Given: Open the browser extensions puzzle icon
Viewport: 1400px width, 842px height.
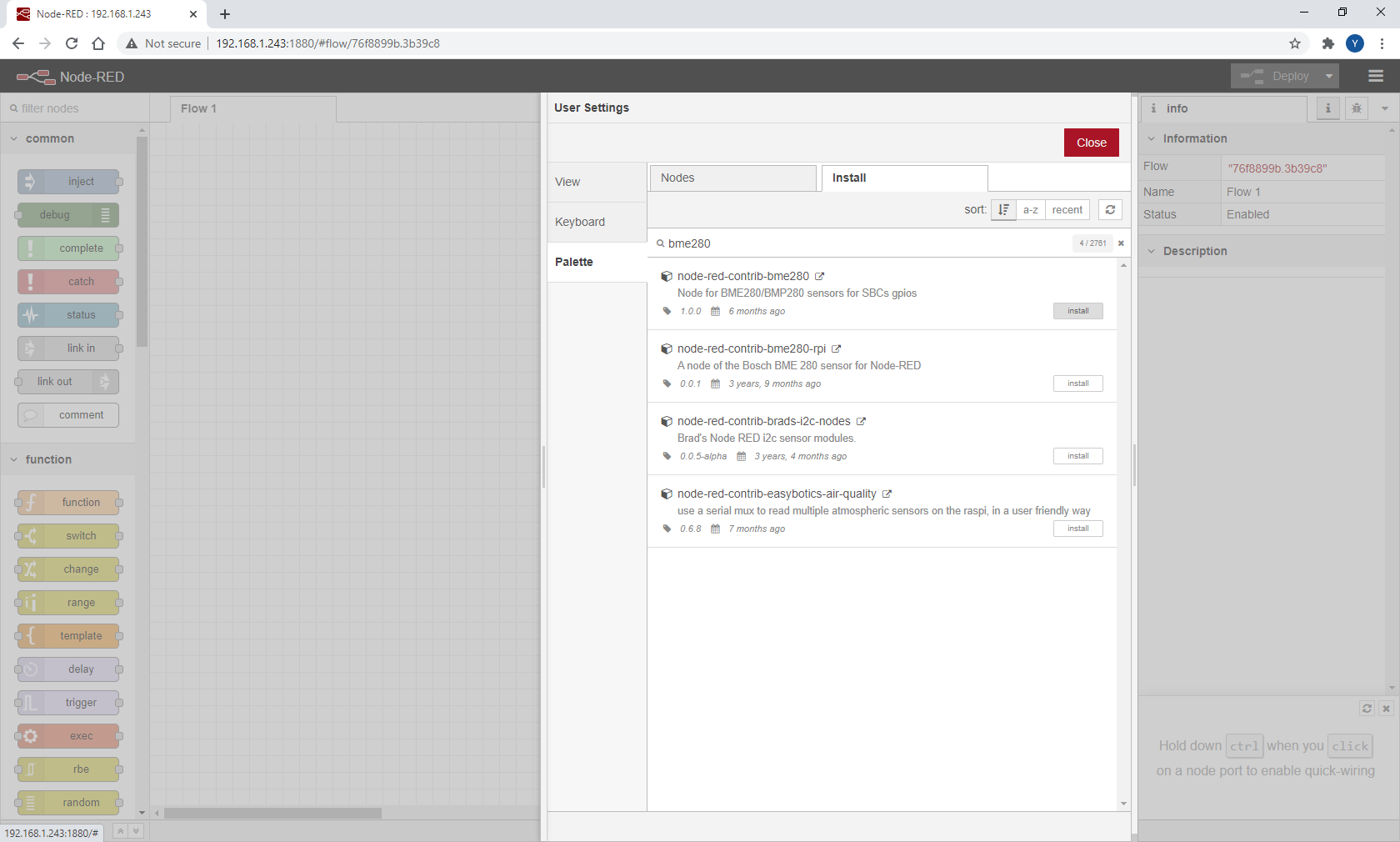Looking at the screenshot, I should point(1328,43).
